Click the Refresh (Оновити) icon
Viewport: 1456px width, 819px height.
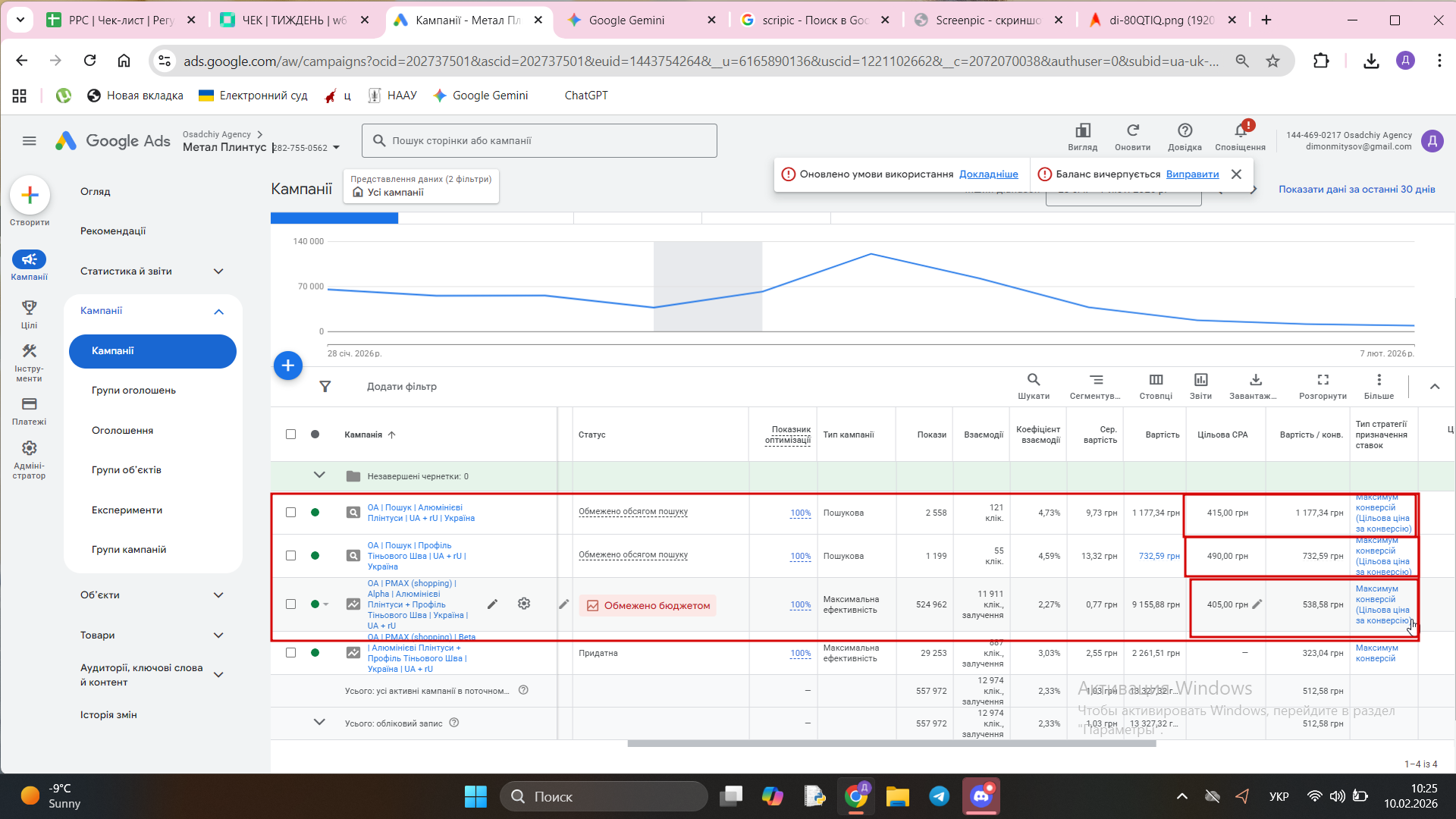1132,130
